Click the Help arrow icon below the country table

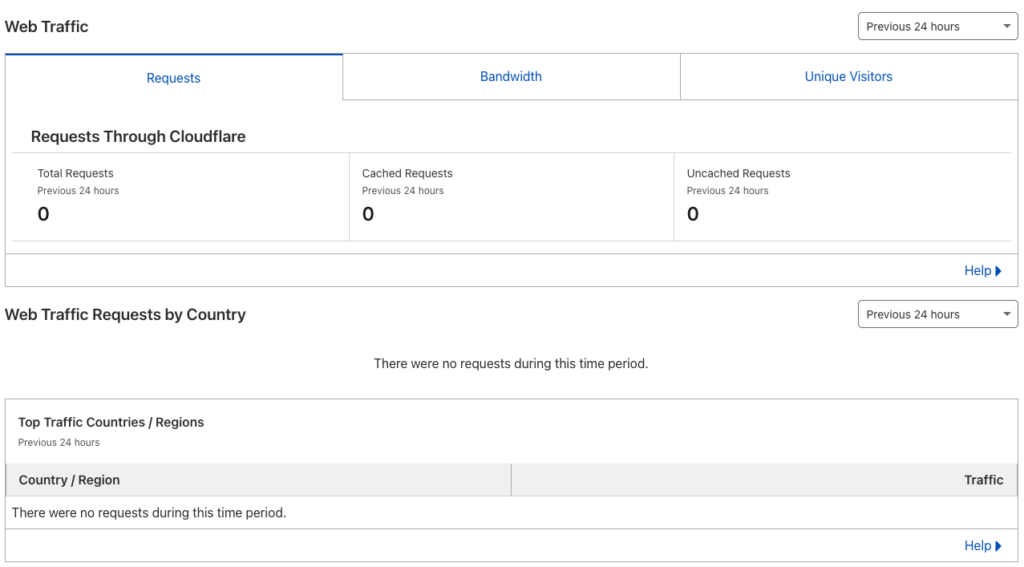pos(998,546)
